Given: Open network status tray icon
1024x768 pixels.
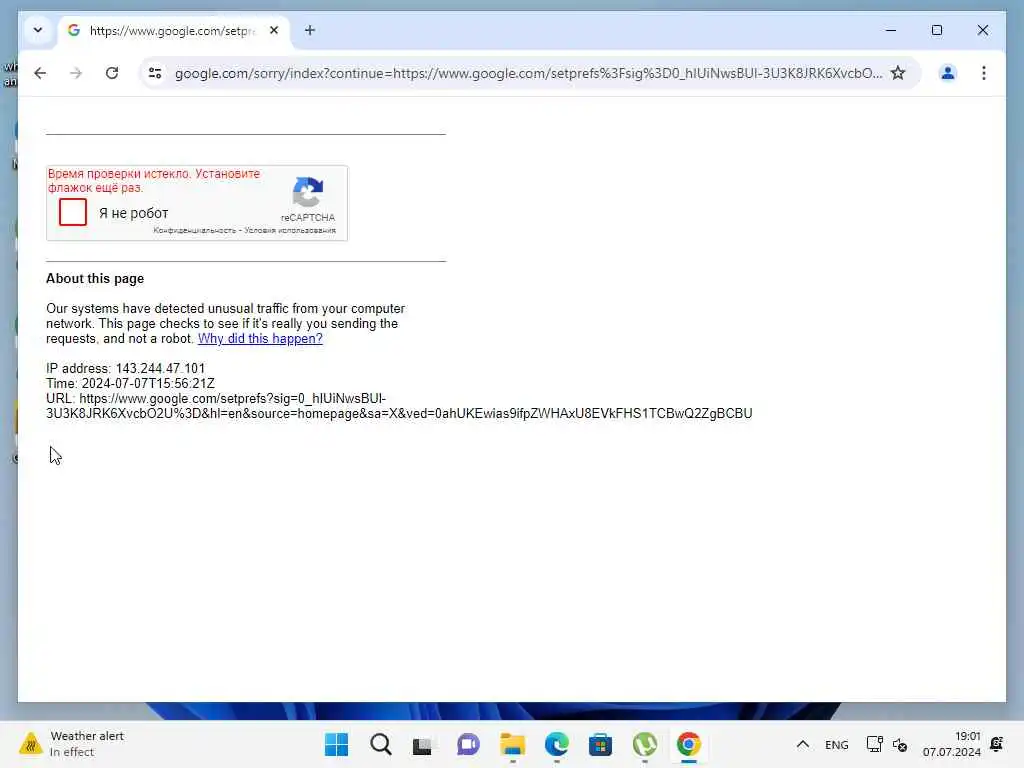Looking at the screenshot, I should coord(874,744).
